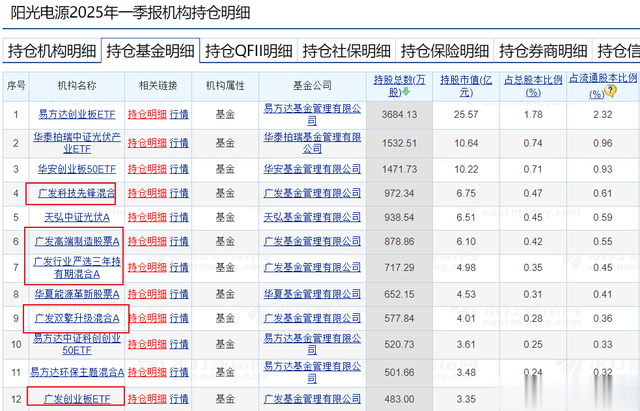Click the 机构名称 column header
Screen dimensions: 640x411
coord(77,86)
